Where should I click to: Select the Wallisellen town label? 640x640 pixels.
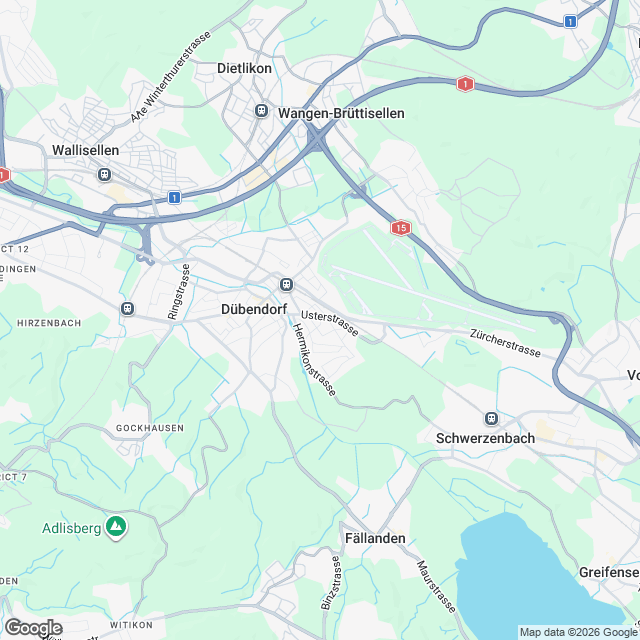pyautogui.click(x=86, y=150)
